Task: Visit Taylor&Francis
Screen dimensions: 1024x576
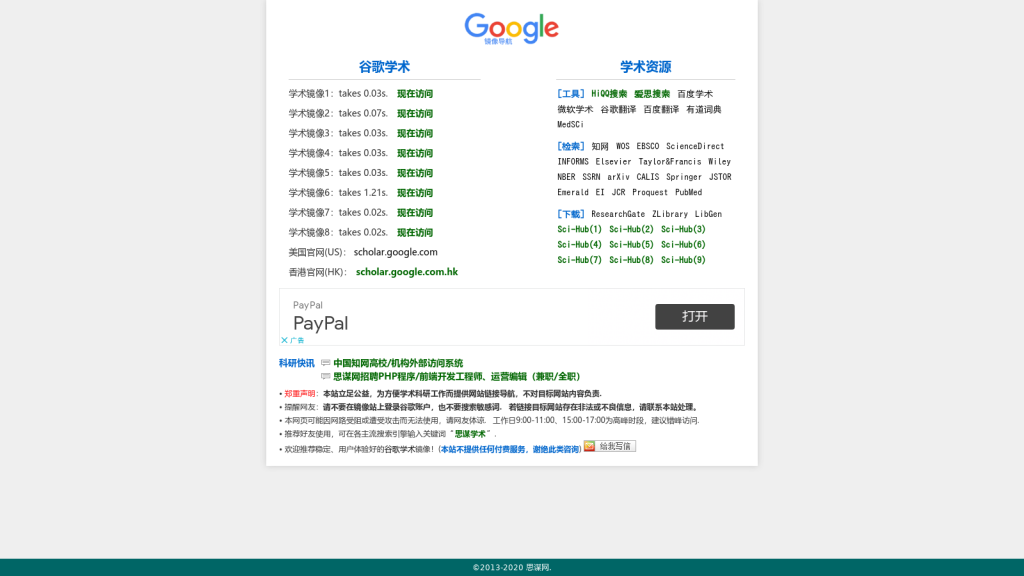Action: click(669, 162)
